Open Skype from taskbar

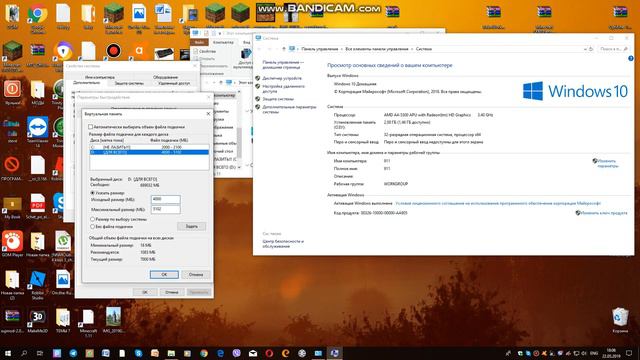tap(138, 353)
